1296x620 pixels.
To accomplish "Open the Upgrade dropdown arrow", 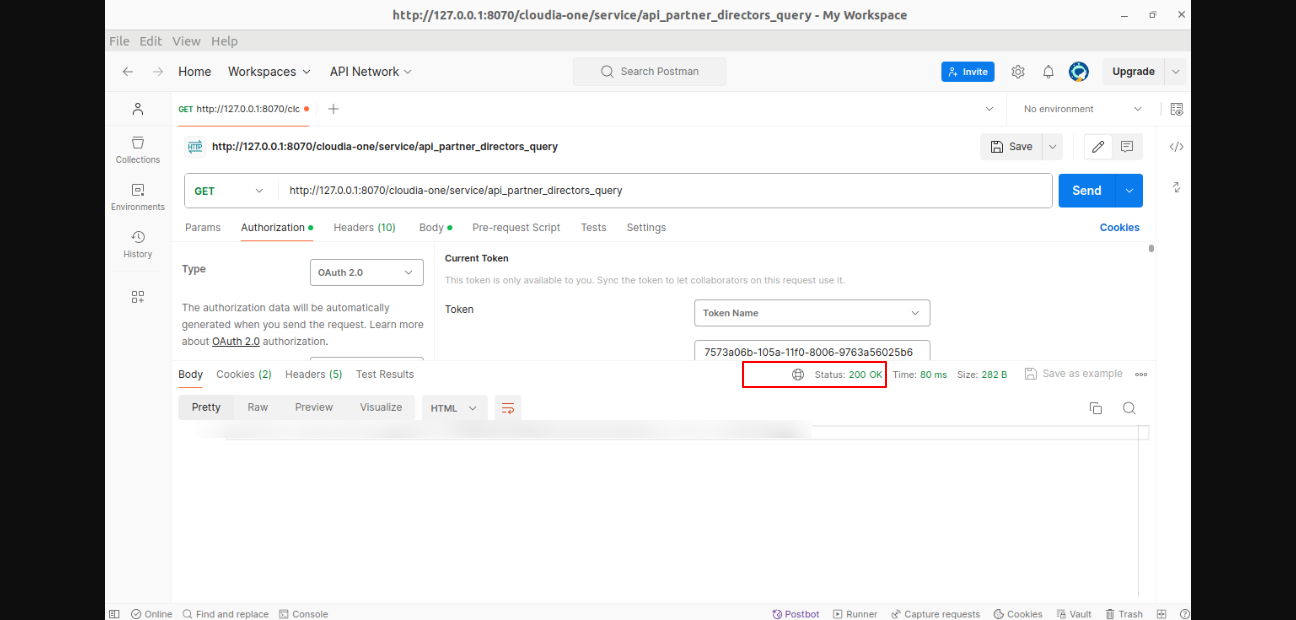I will coord(1176,72).
